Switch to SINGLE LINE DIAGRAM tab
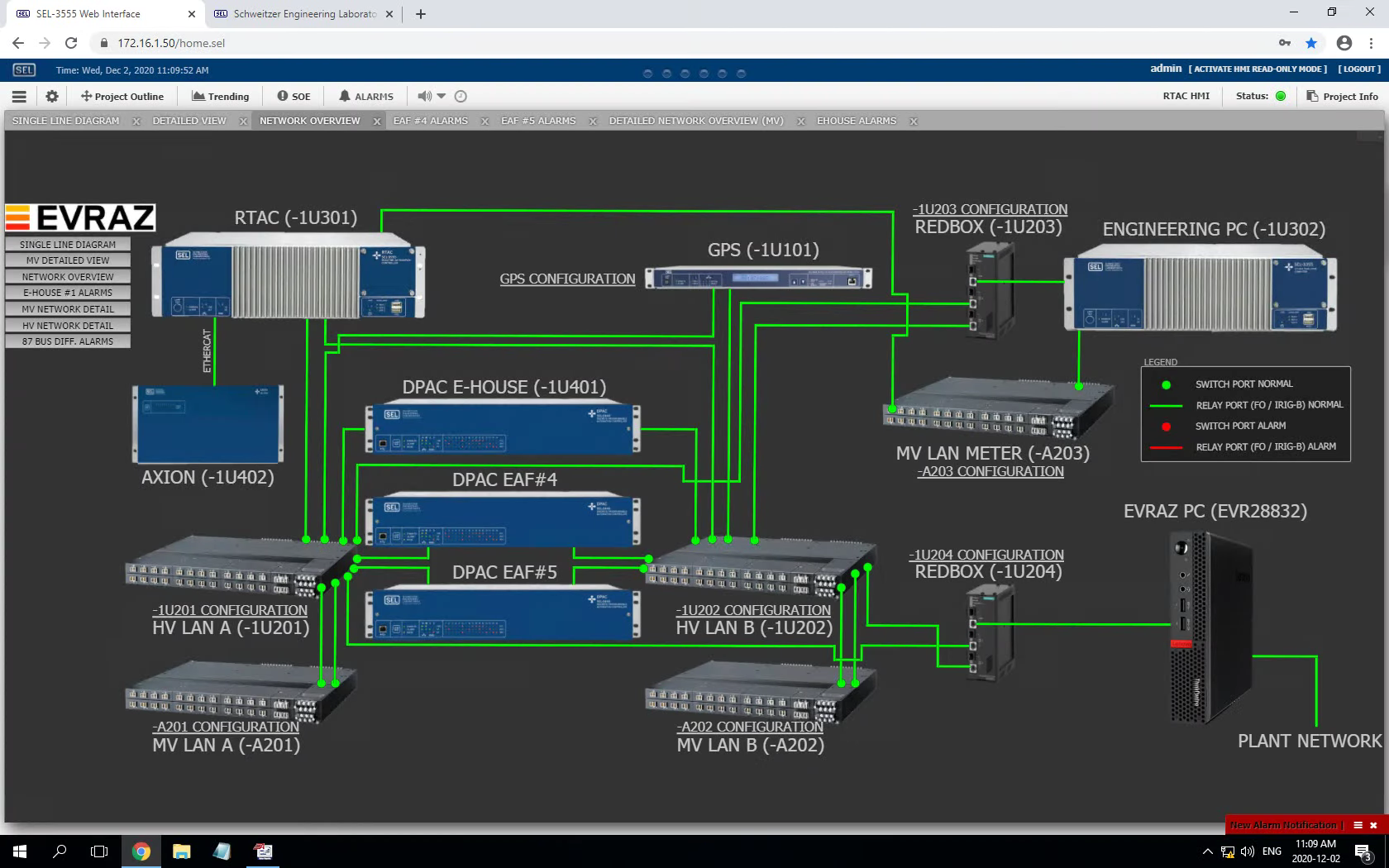 point(66,121)
